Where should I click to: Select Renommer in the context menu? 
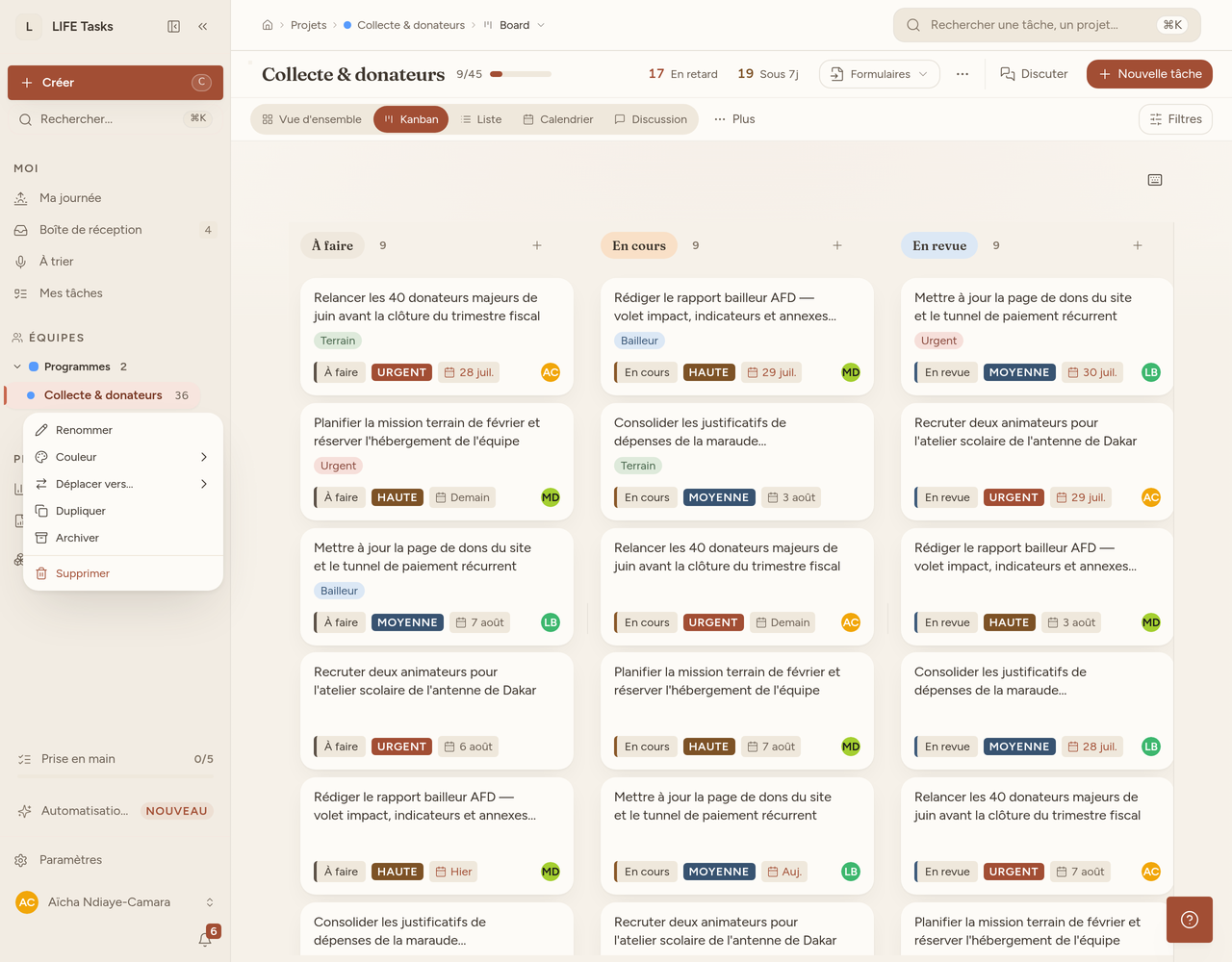click(x=123, y=430)
